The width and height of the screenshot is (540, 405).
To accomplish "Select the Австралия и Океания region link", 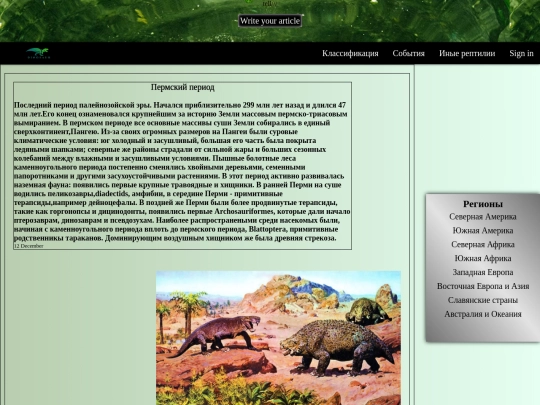I will tap(482, 314).
